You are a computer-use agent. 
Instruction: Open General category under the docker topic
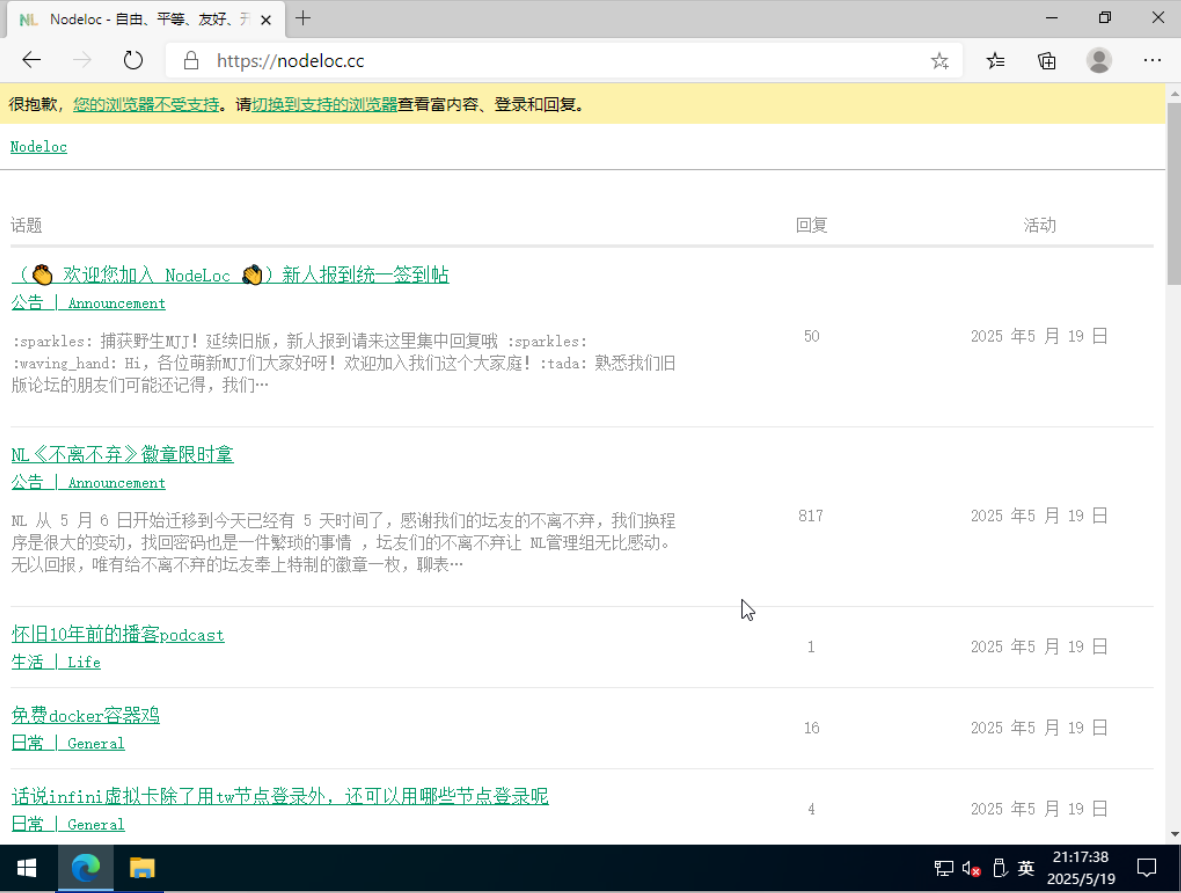pos(68,744)
